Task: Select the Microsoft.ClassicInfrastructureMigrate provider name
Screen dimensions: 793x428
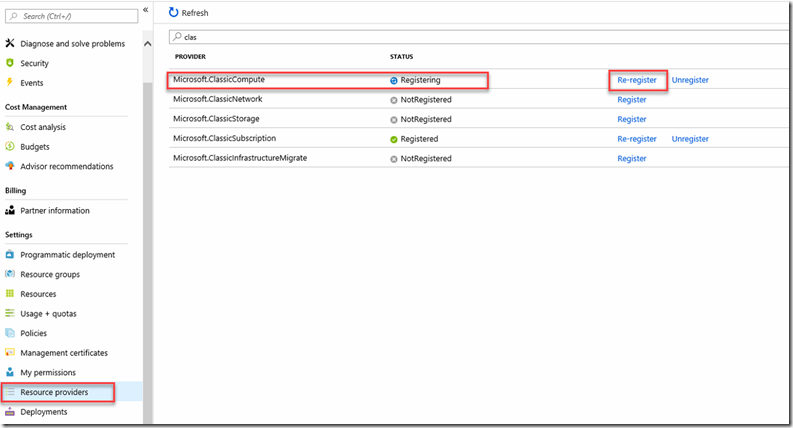Action: point(240,158)
